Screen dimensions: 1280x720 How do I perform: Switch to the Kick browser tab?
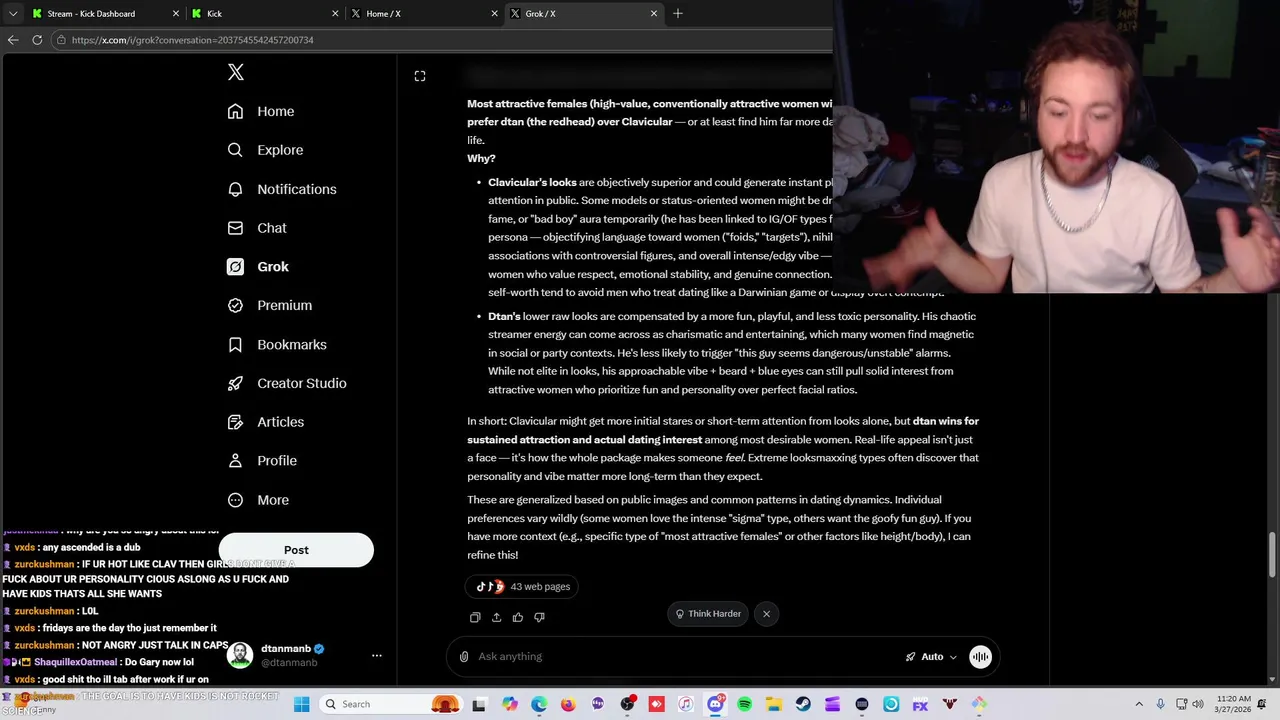click(264, 14)
